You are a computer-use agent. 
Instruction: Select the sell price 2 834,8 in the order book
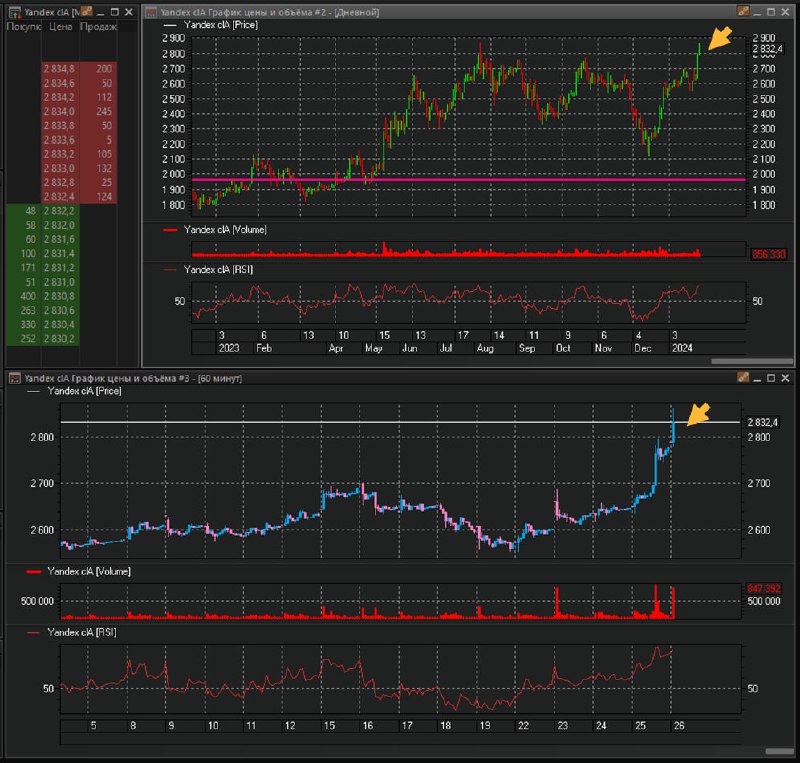[x=59, y=69]
